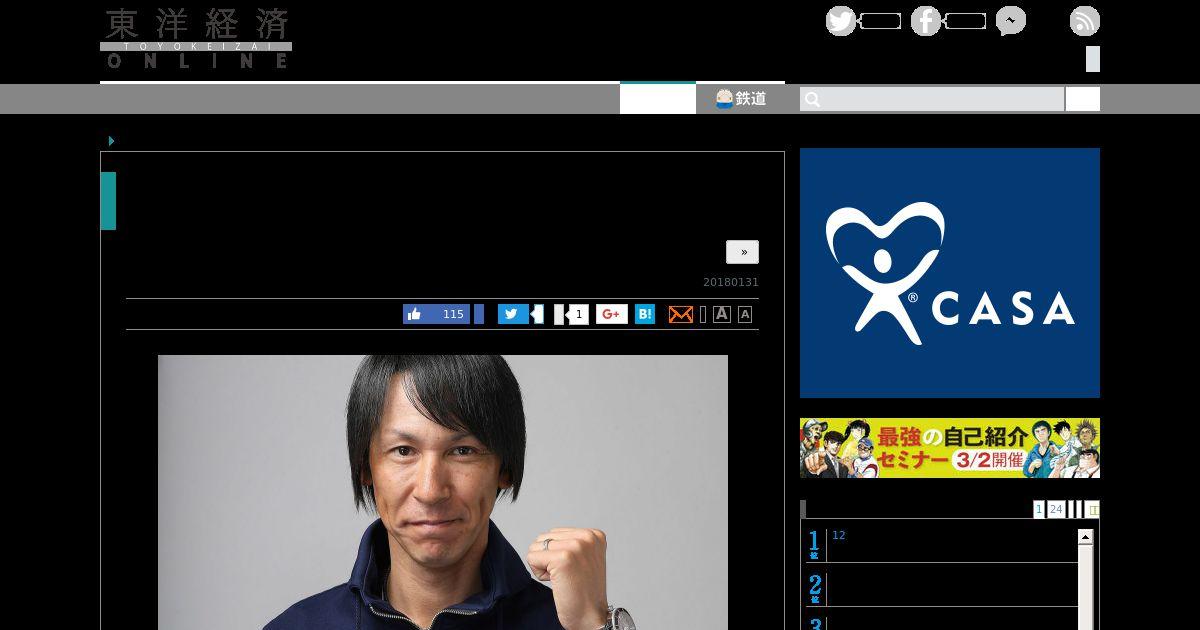
Task: Choose the larger A font size
Action: pyautogui.click(x=722, y=314)
